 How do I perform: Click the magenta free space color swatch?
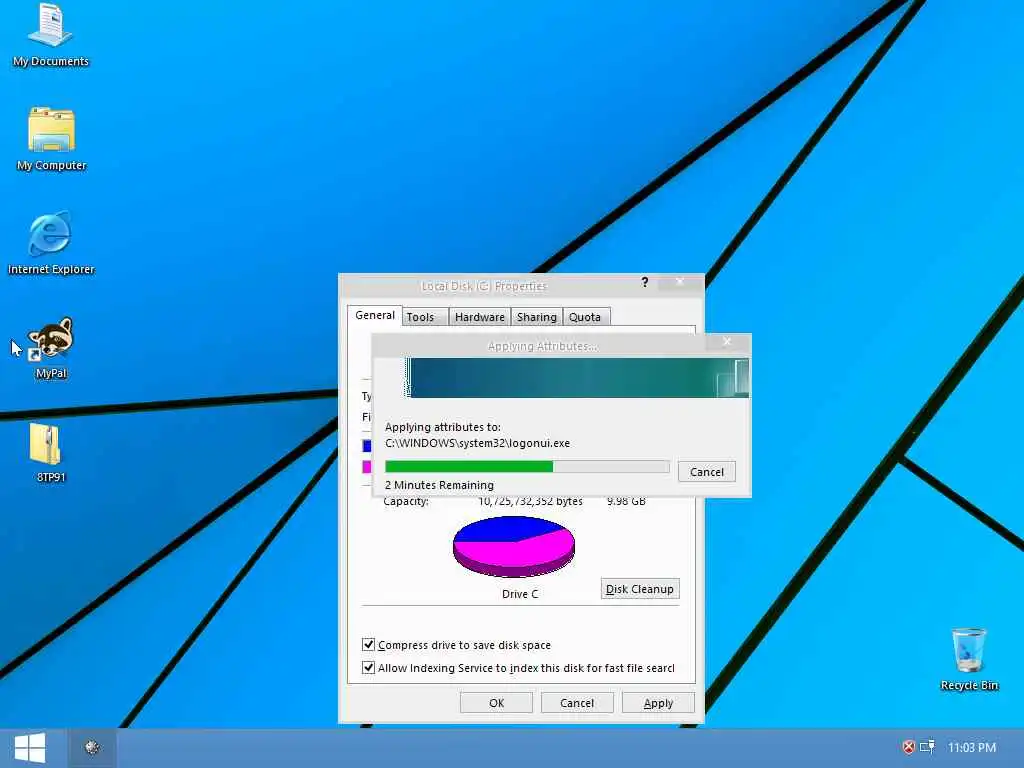367,467
